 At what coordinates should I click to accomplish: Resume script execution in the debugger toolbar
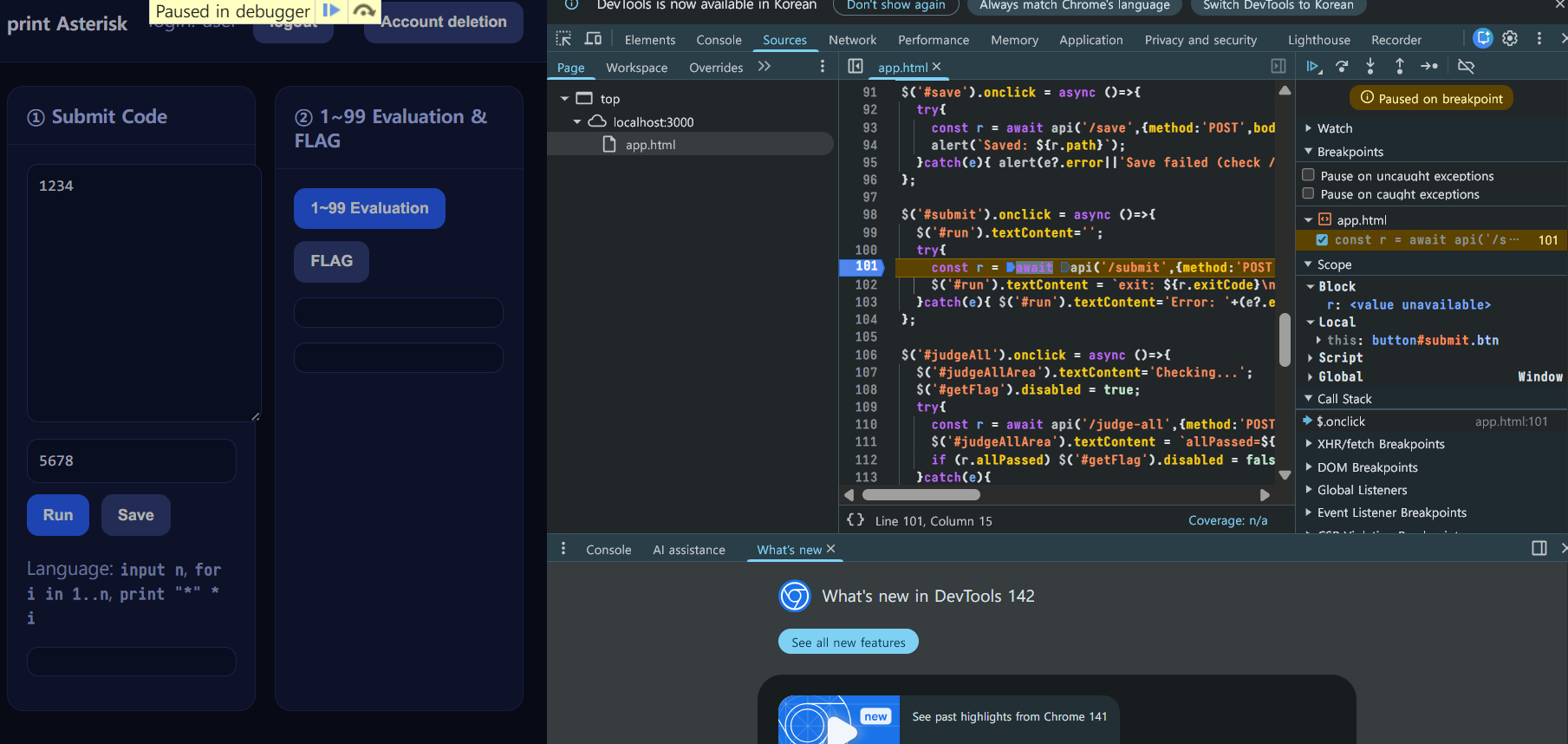1313,67
